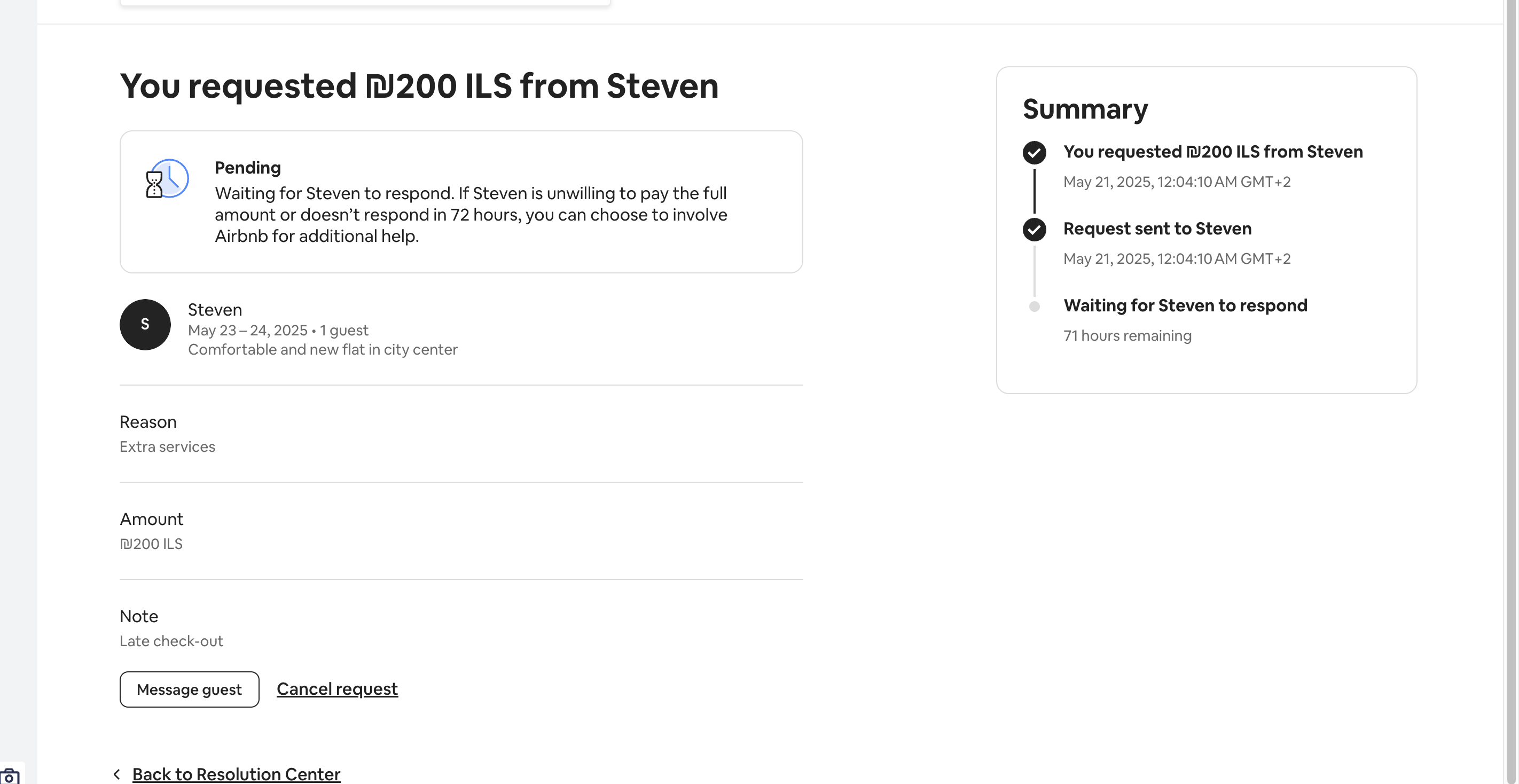Viewport: 1519px width, 784px height.
Task: Click the Late check-out note text
Action: (171, 641)
